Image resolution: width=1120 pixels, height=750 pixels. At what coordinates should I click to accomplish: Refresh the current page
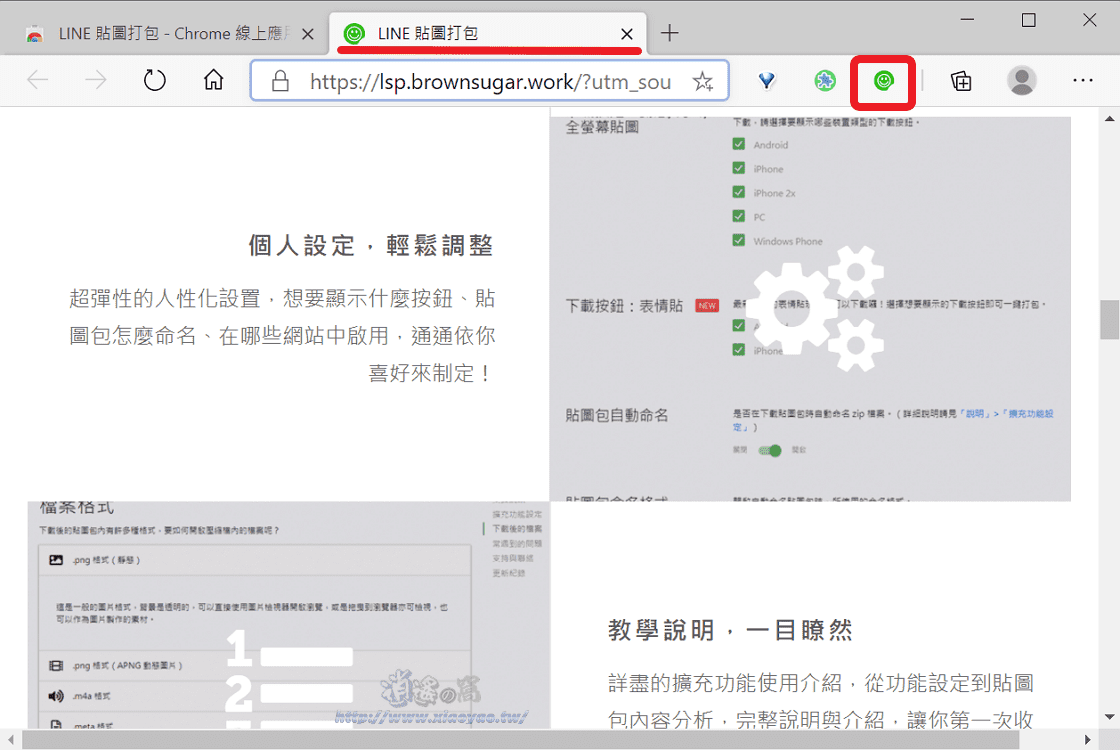click(x=154, y=80)
